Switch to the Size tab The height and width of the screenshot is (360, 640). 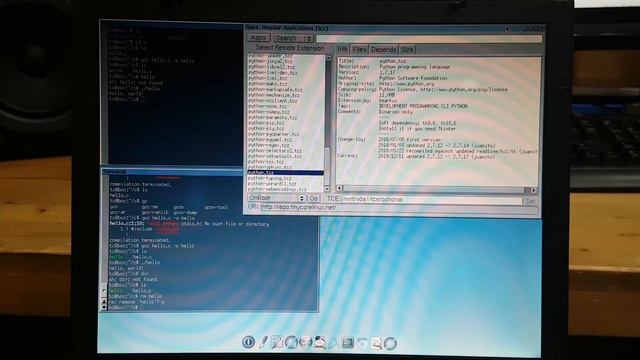tap(407, 49)
